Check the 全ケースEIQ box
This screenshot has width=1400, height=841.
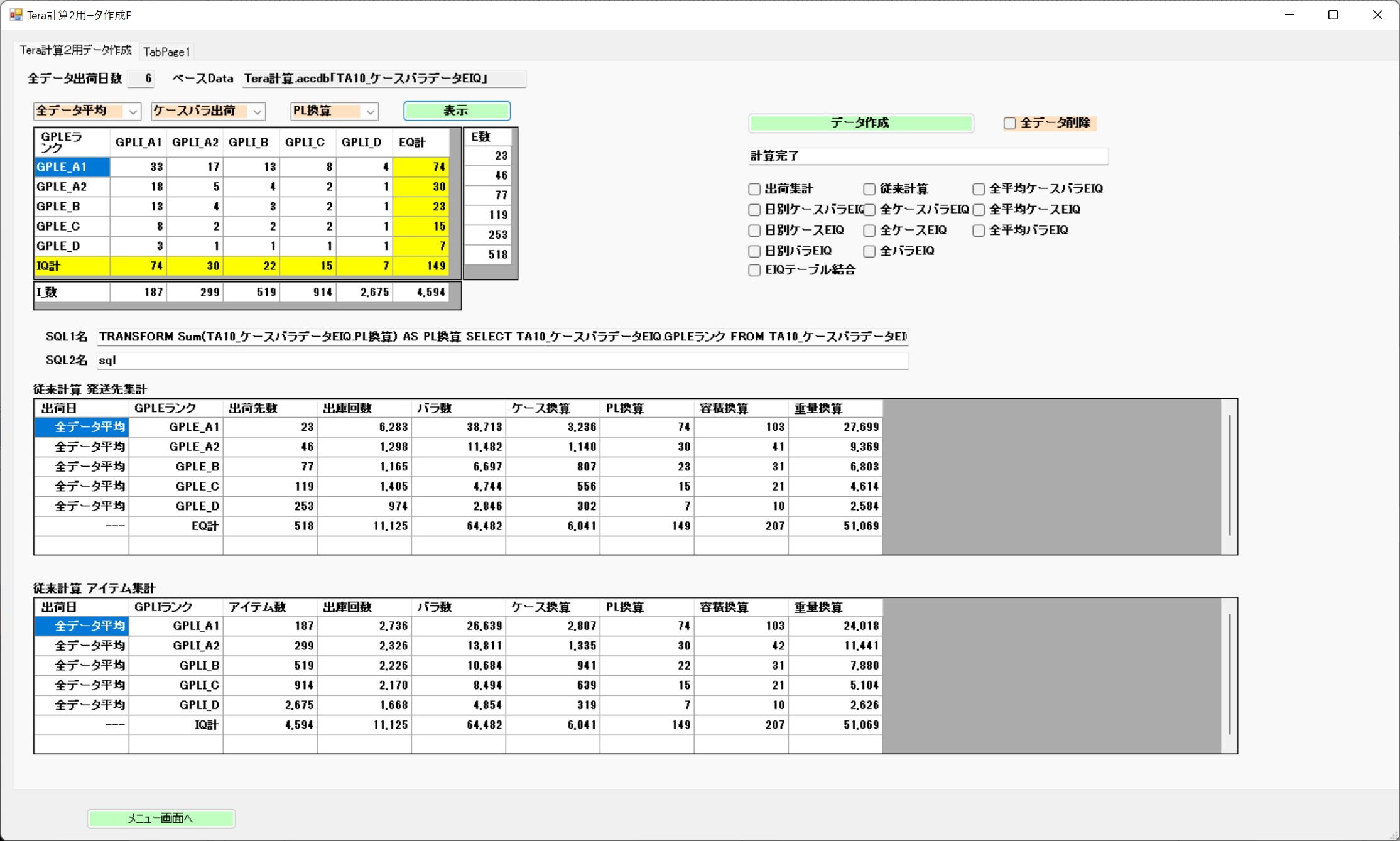869,231
